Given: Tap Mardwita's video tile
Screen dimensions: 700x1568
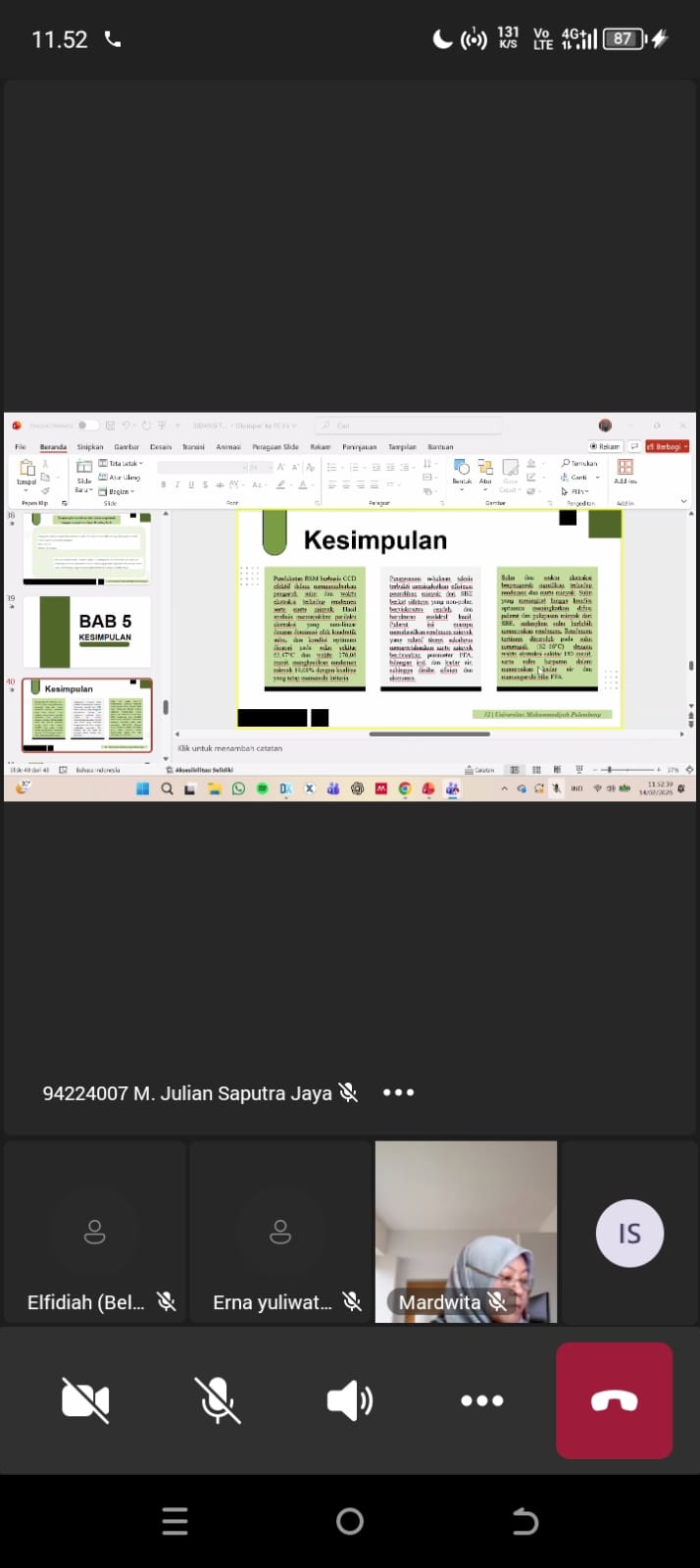Looking at the screenshot, I should [x=466, y=1231].
